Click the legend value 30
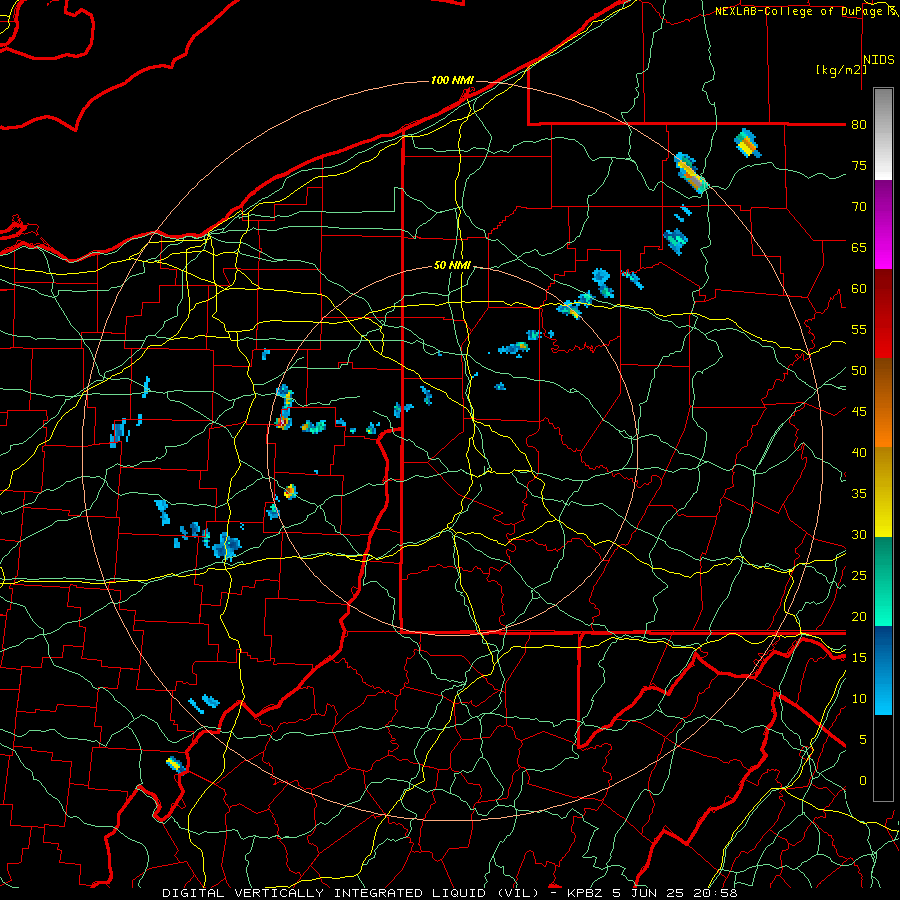 [859, 534]
